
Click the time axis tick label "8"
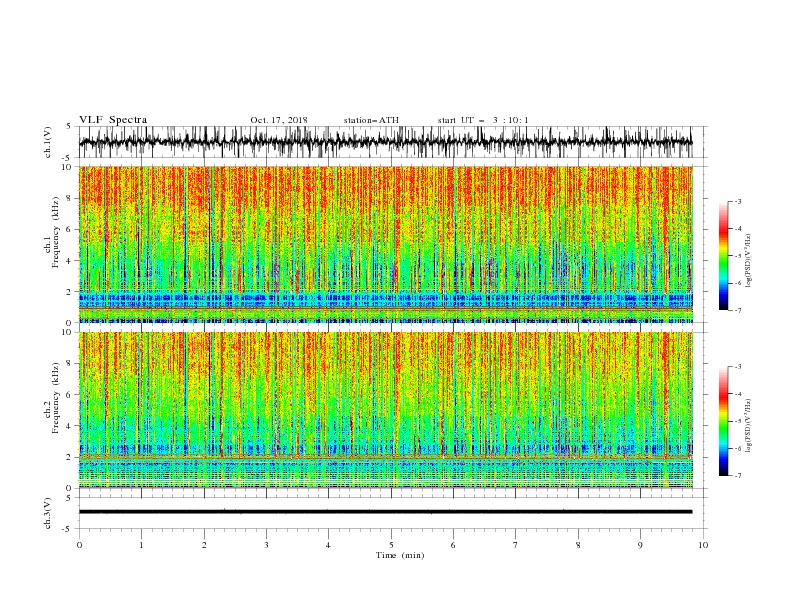578,545
